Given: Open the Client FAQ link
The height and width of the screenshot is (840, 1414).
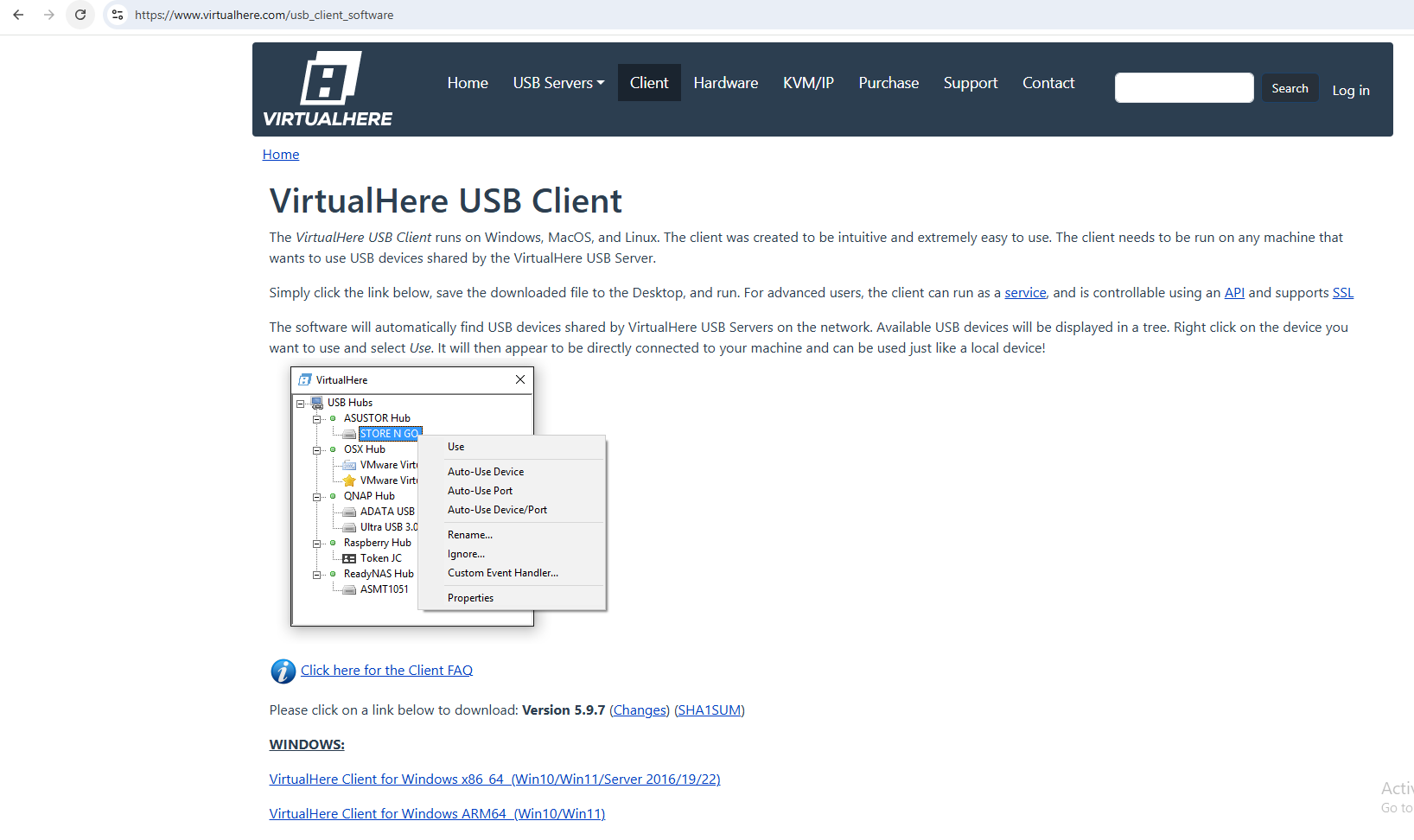Looking at the screenshot, I should point(386,671).
